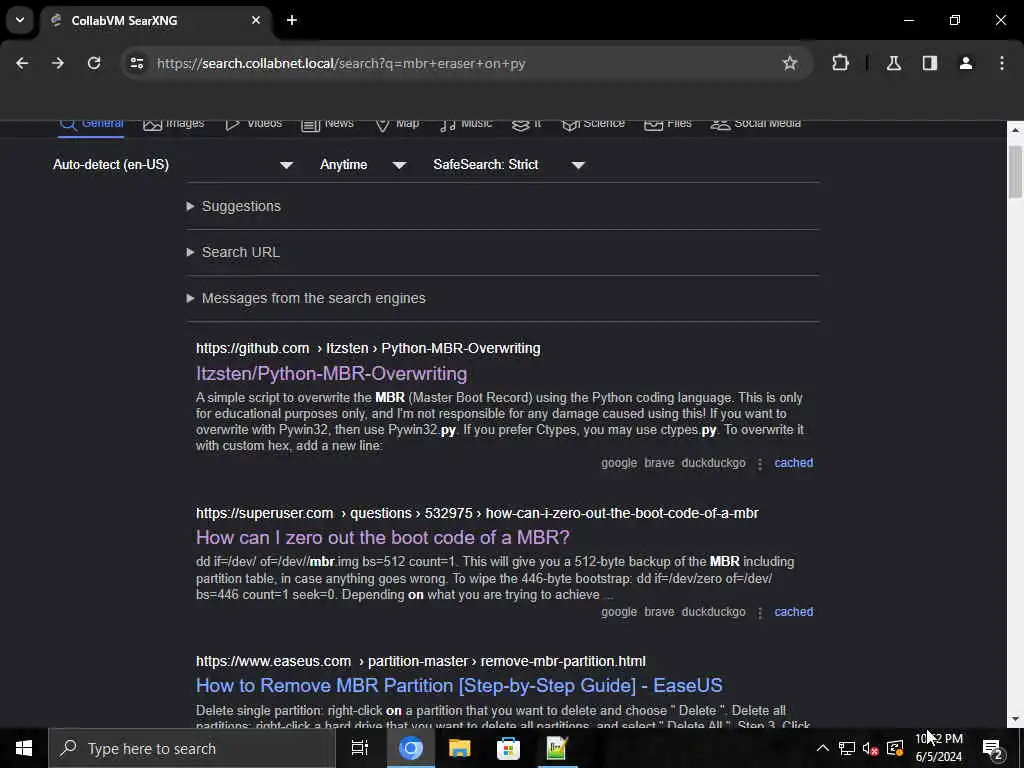This screenshot has width=1024, height=768.
Task: Switch to Images search category
Action: coord(174,123)
